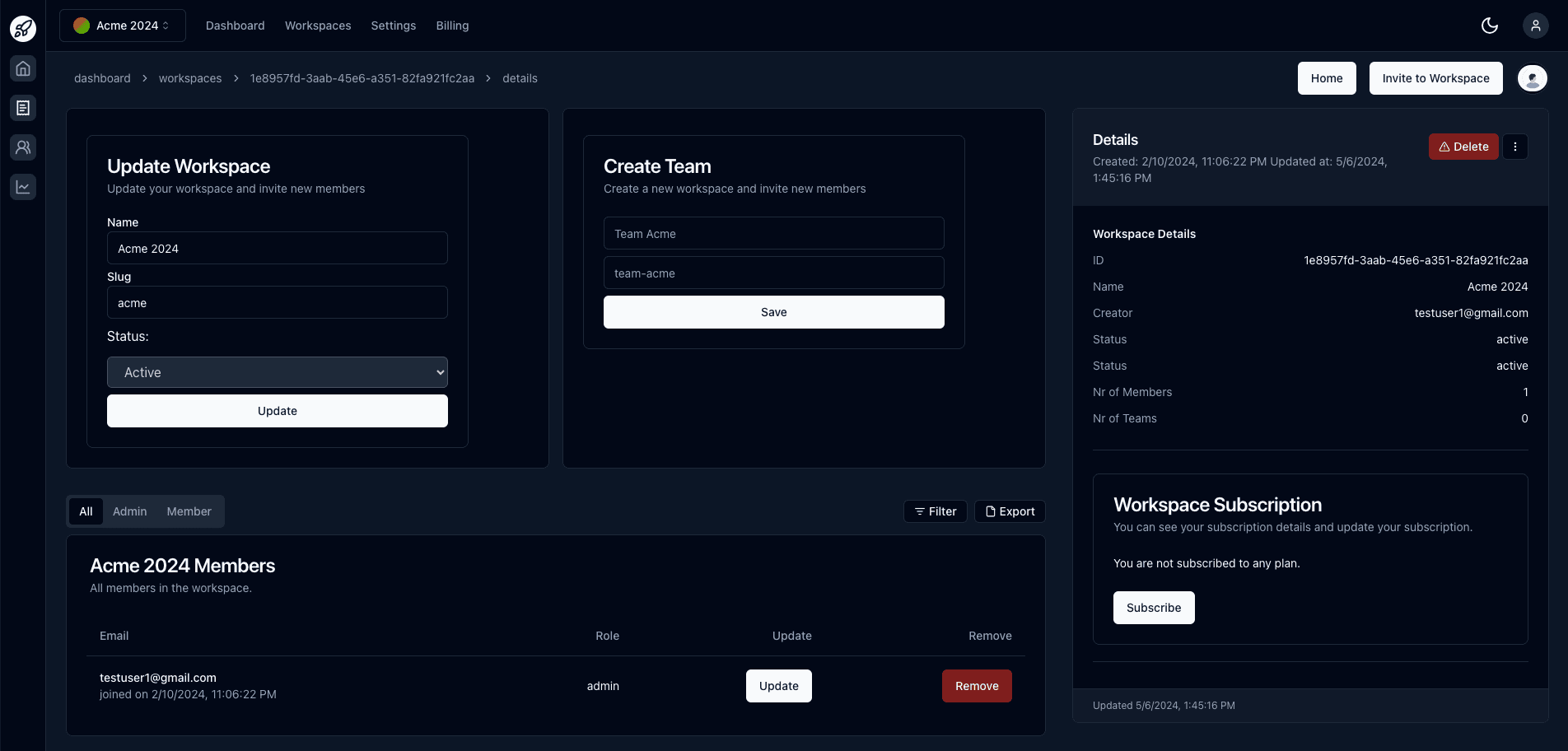Expand the Acme 2024 workspace switcher
Screen dimensions: 1568x751
pos(123,26)
